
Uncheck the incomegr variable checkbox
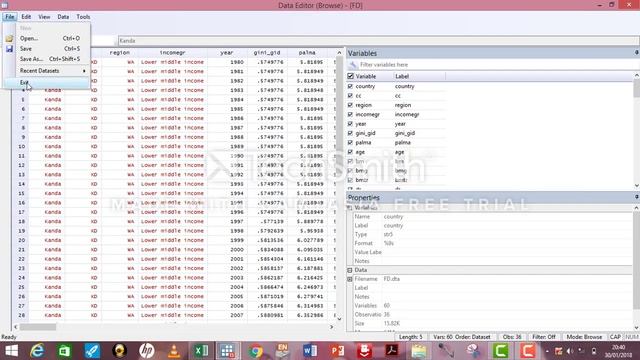click(350, 114)
